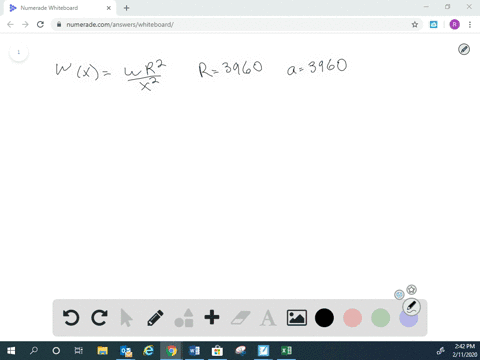Image resolution: width=480 pixels, height=360 pixels.
Task: Click the edit pencil circle top right
Action: 464,49
